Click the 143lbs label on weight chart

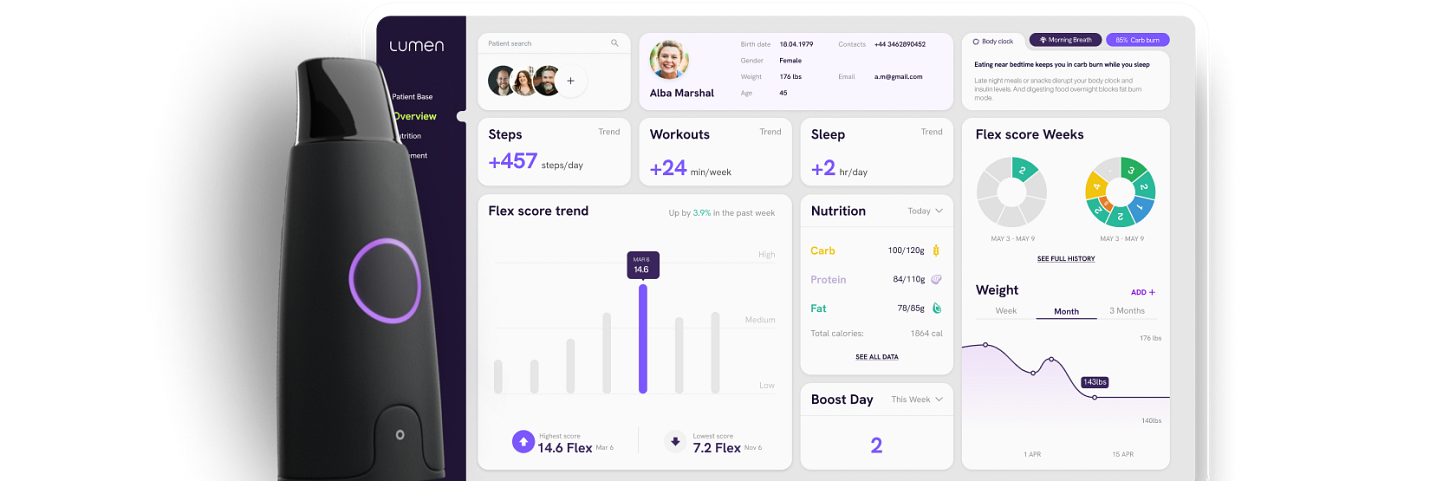tap(1095, 382)
